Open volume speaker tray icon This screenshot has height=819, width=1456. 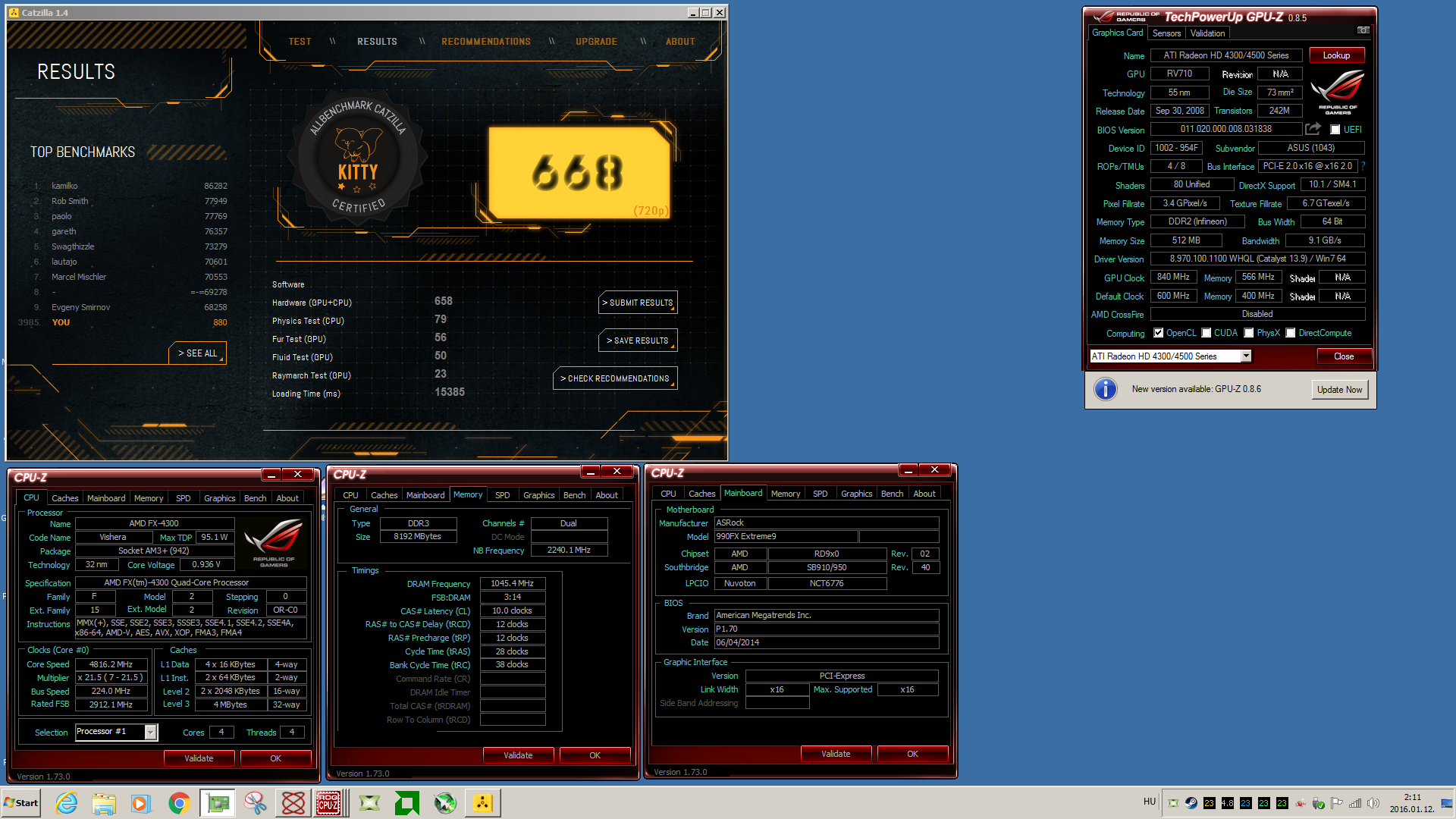click(x=1373, y=803)
